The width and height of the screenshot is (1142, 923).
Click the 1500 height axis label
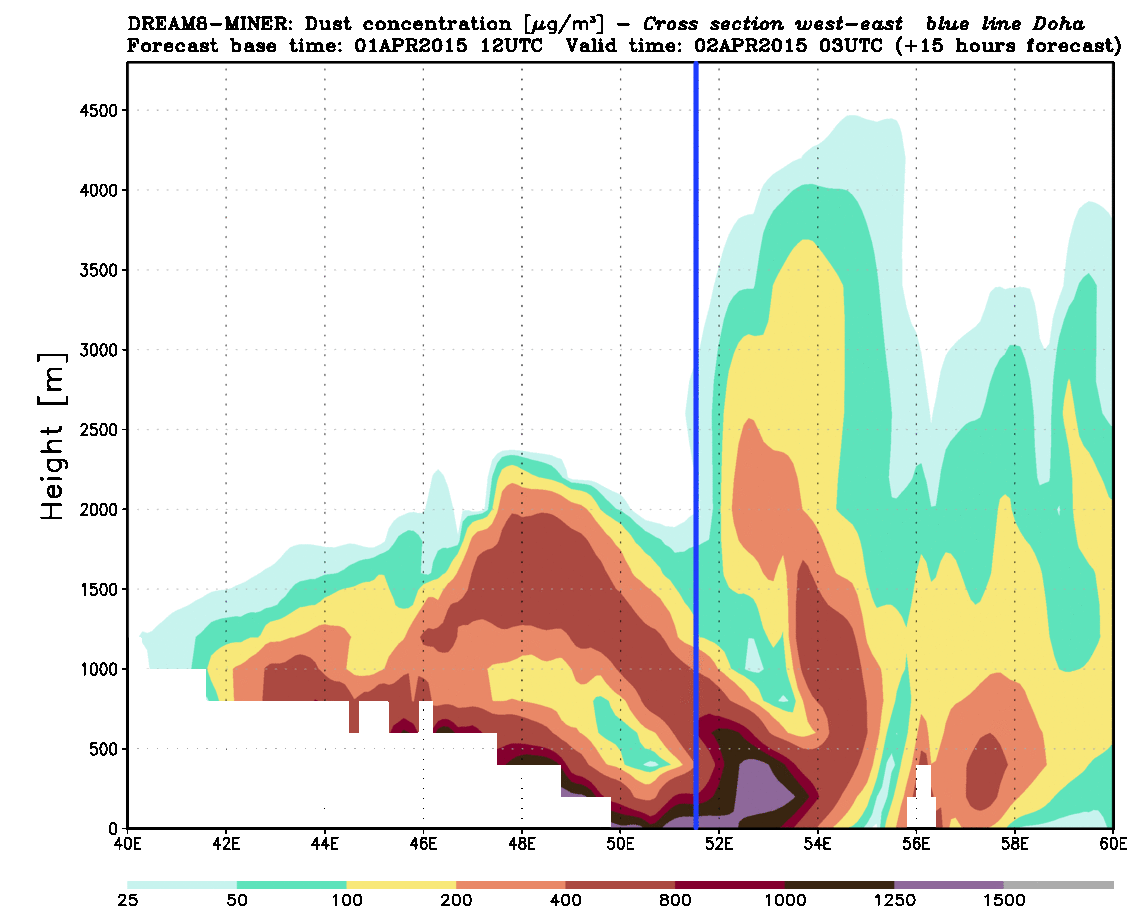click(98, 589)
